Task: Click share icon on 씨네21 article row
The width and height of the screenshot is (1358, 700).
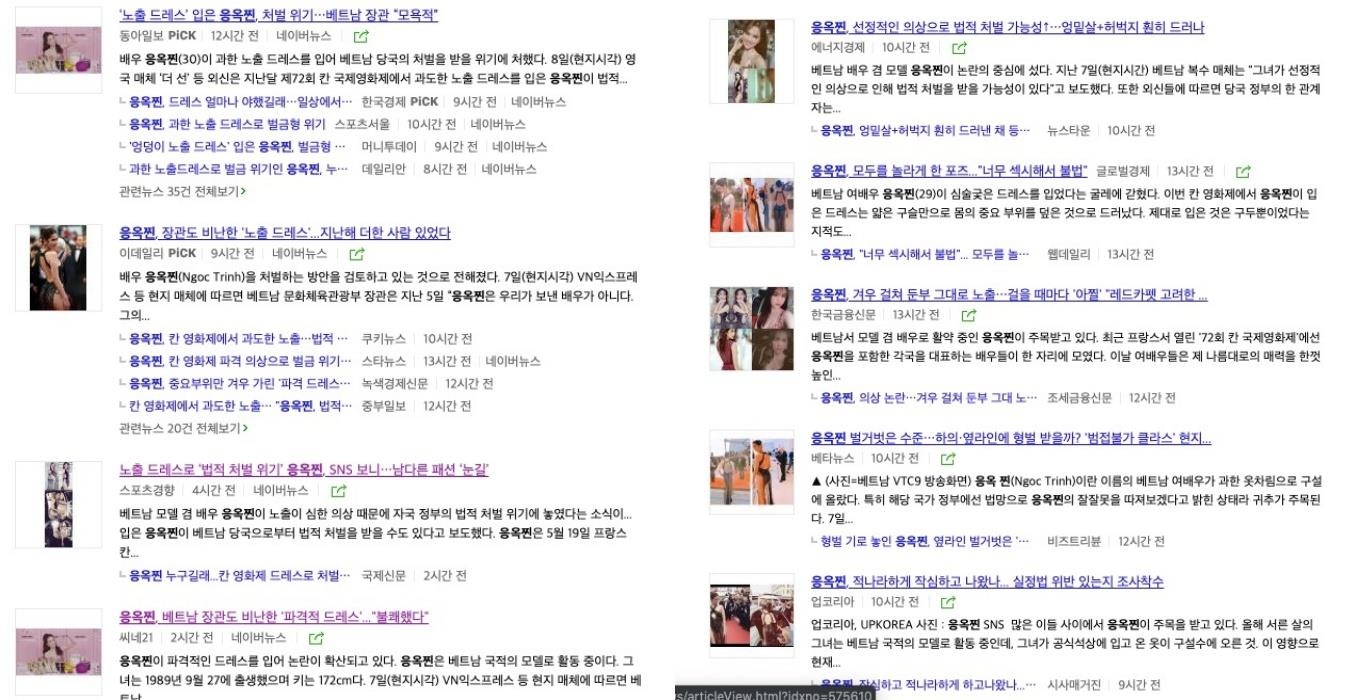Action: pos(316,638)
